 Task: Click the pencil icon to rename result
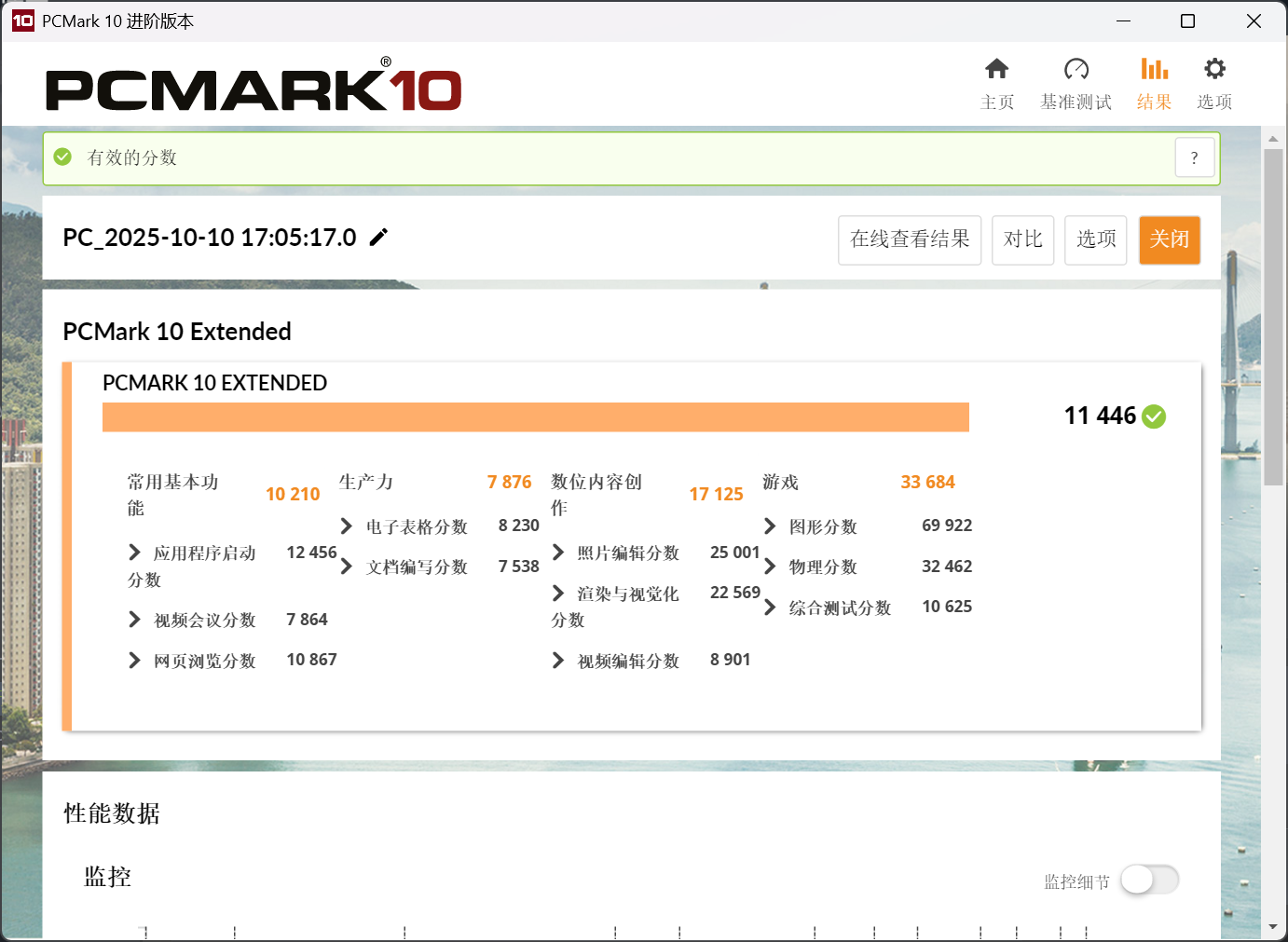(378, 238)
